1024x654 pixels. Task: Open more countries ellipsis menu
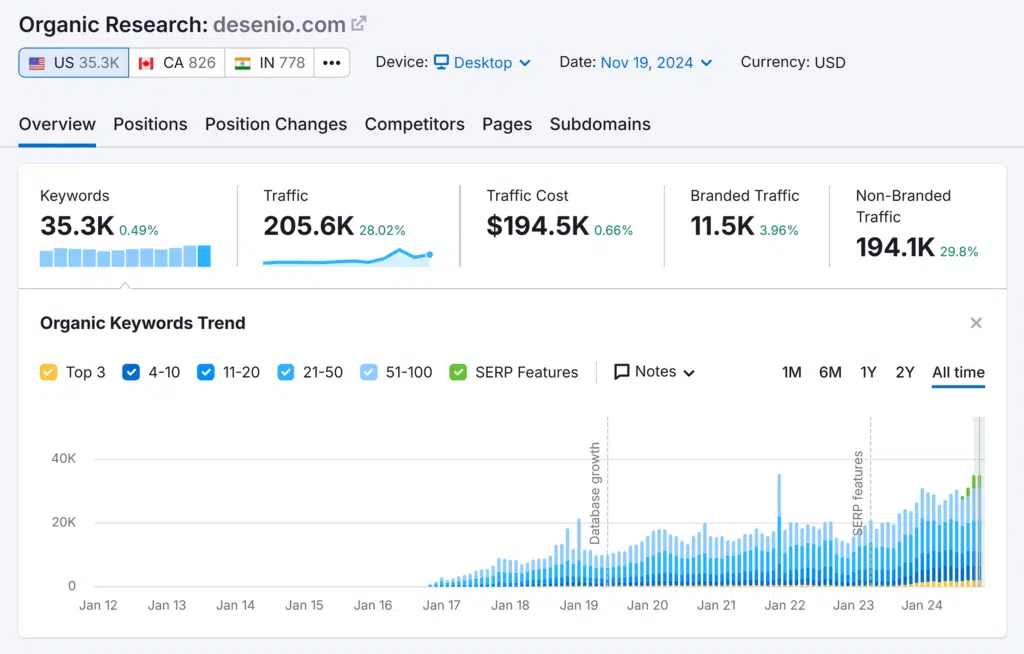click(332, 62)
